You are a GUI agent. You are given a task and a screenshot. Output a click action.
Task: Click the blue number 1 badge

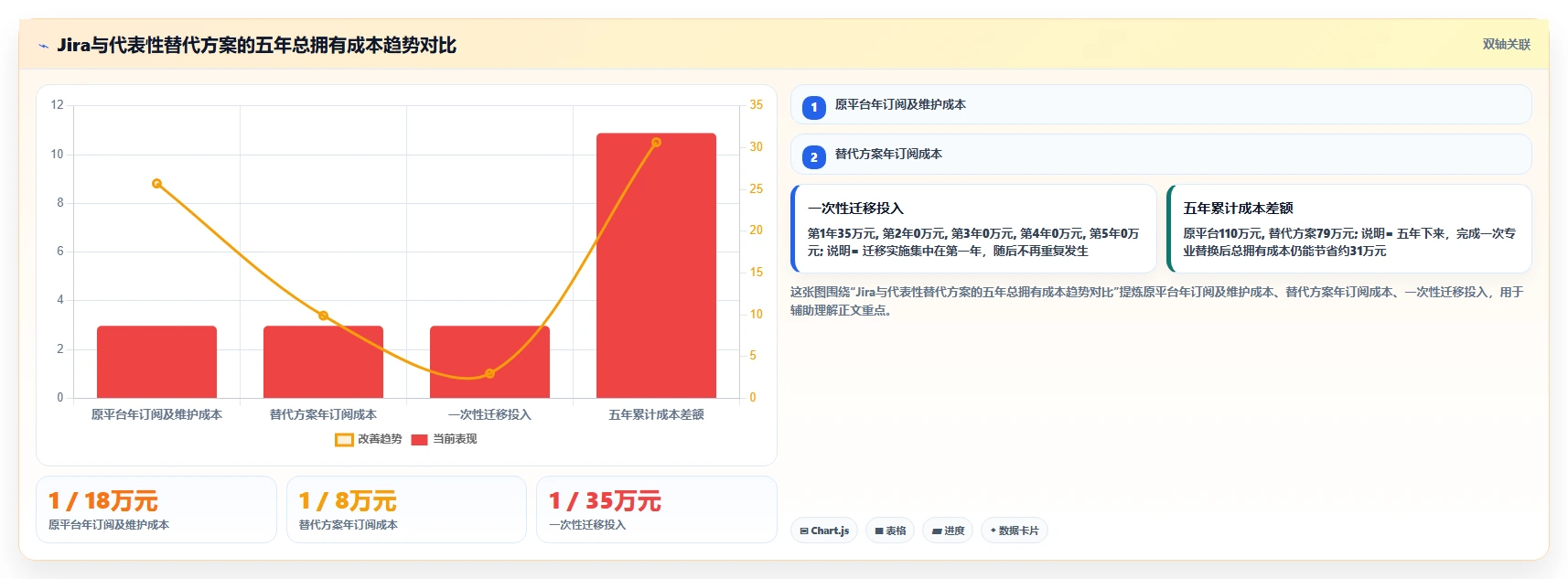(x=814, y=108)
